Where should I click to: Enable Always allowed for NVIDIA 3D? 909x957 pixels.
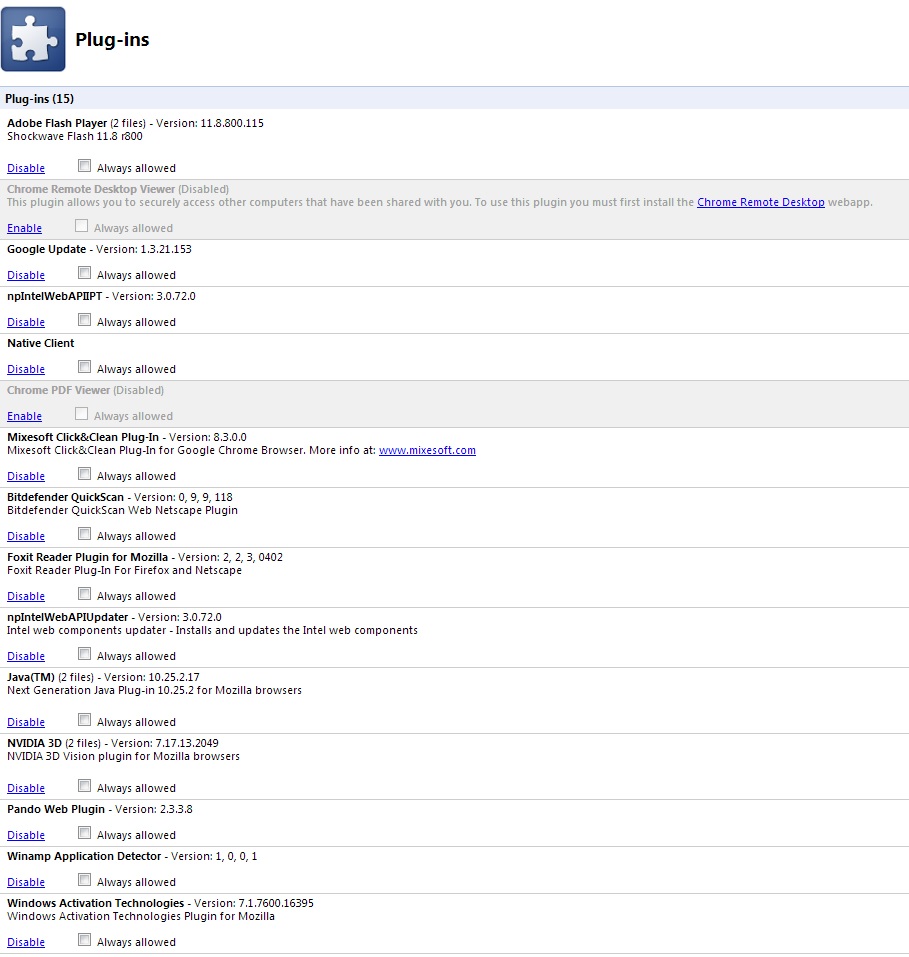[x=84, y=785]
